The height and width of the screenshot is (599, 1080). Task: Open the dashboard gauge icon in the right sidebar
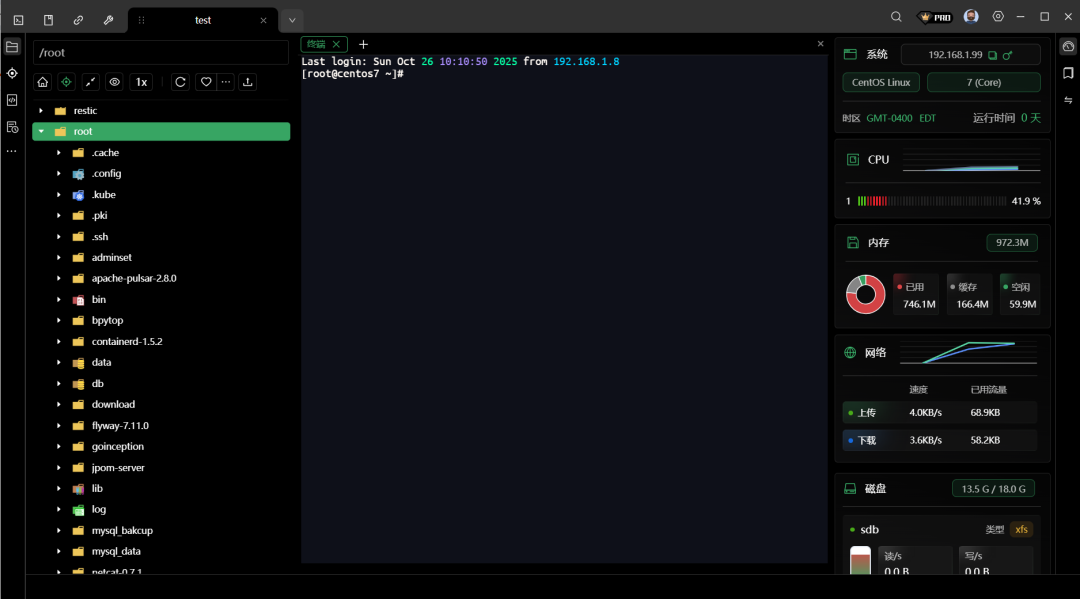pyautogui.click(x=1068, y=47)
